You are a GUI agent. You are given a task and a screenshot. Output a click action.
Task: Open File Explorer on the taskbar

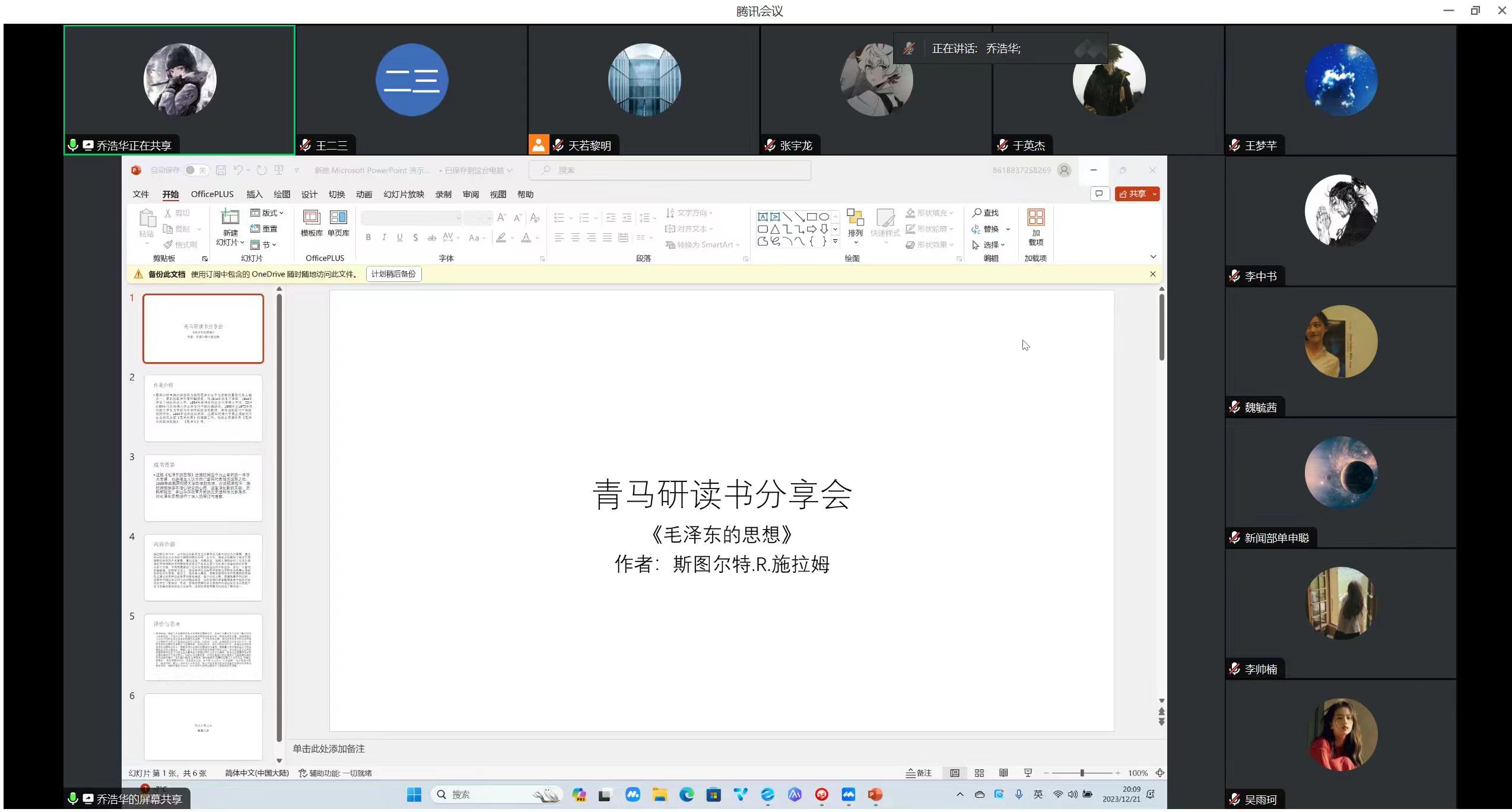point(659,795)
